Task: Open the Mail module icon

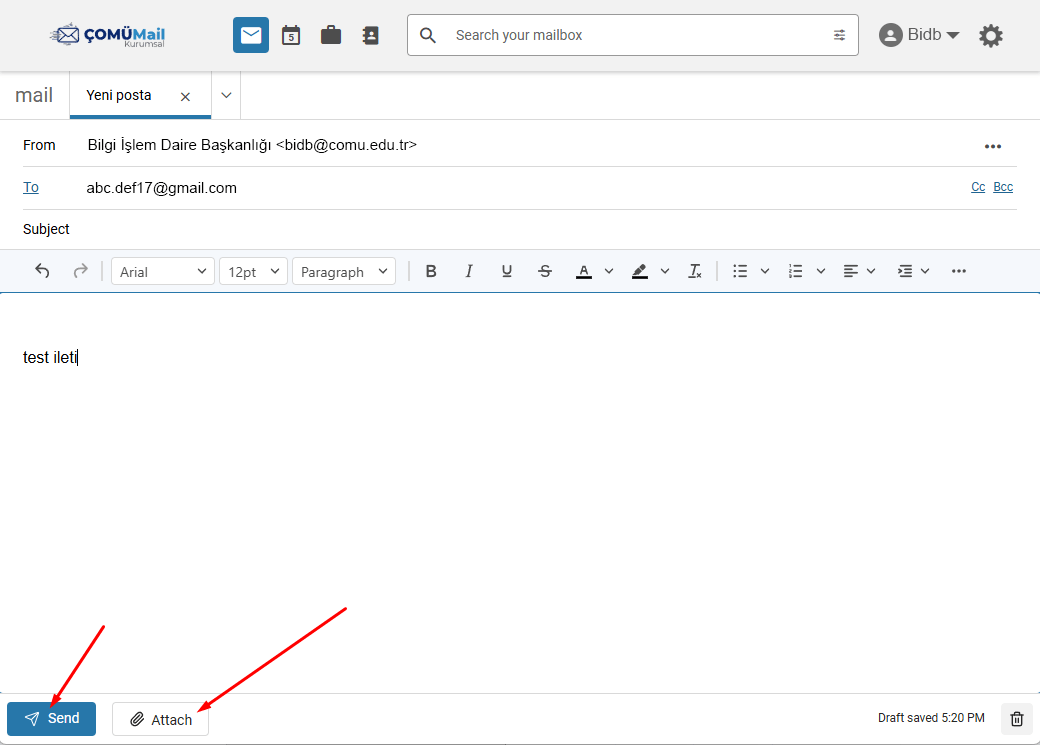Action: (251, 35)
